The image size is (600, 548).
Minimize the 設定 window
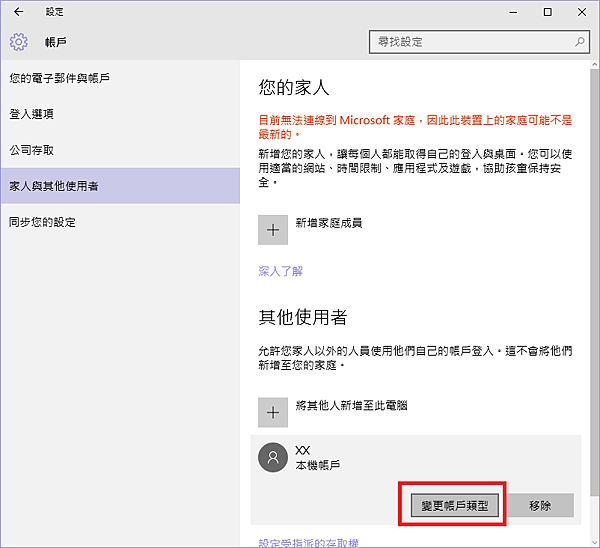click(x=513, y=12)
